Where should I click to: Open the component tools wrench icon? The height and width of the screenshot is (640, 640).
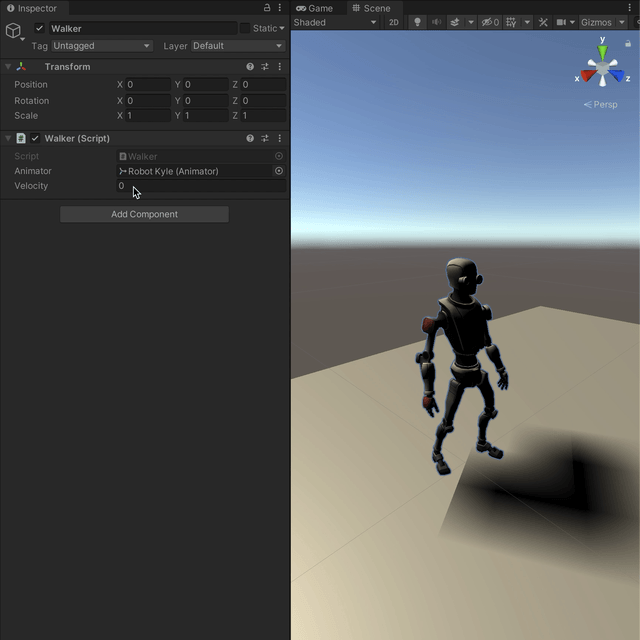(x=543, y=22)
